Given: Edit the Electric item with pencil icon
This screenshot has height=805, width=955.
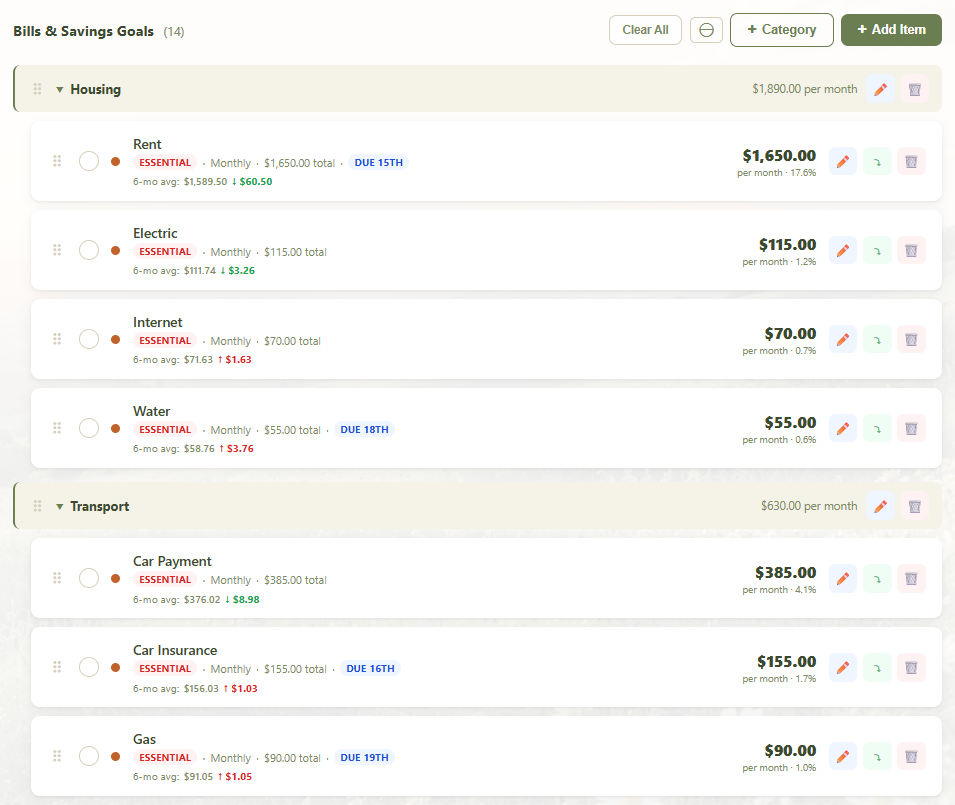Looking at the screenshot, I should pos(843,250).
